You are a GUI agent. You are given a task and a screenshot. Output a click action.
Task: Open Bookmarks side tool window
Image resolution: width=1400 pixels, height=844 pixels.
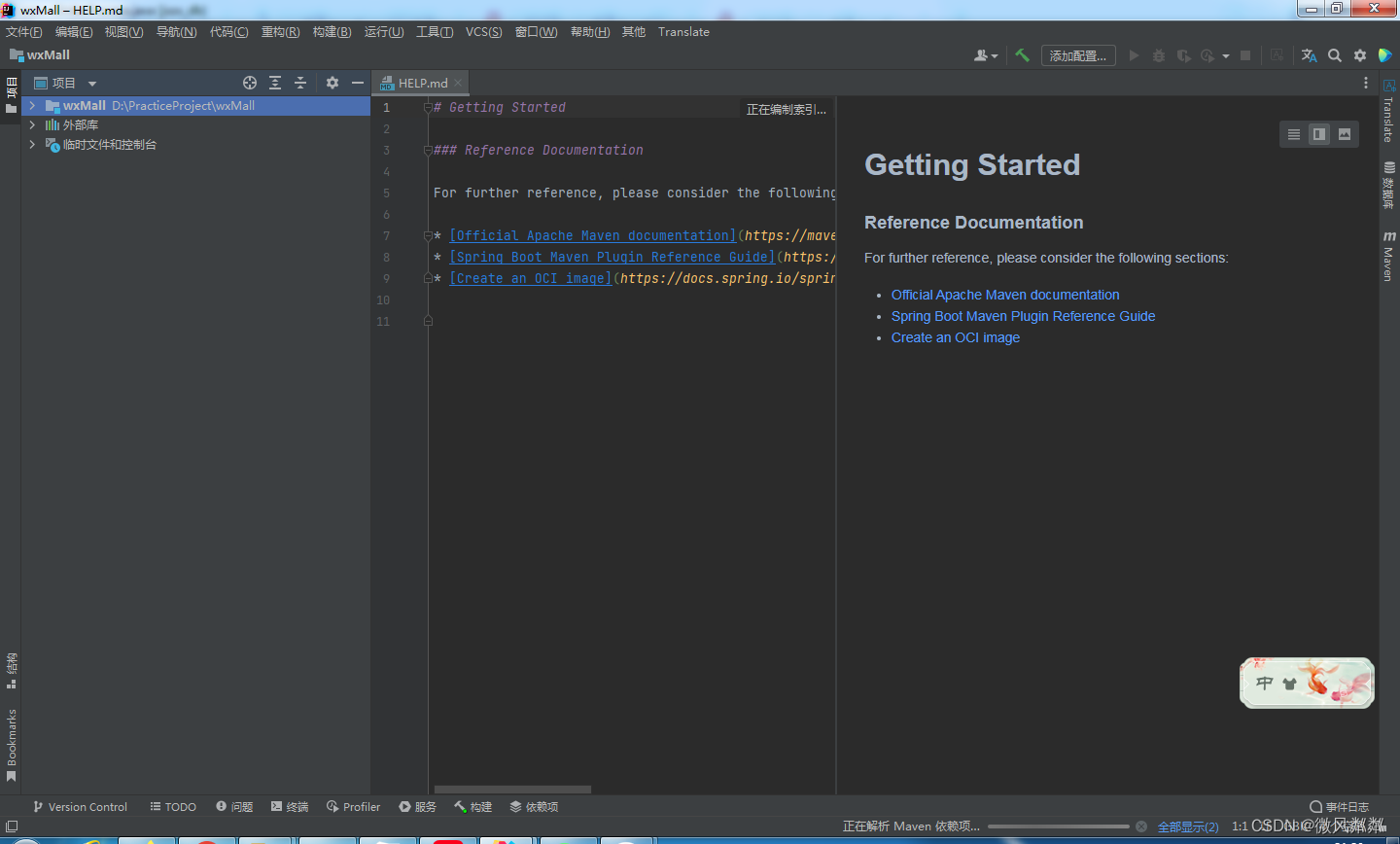(12, 745)
